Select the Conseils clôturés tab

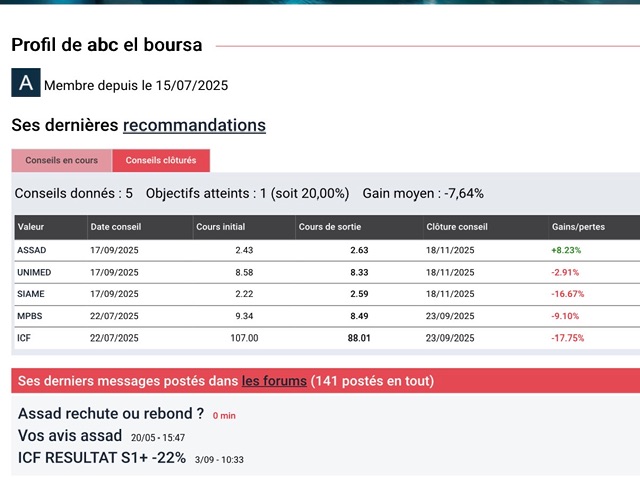[161, 160]
